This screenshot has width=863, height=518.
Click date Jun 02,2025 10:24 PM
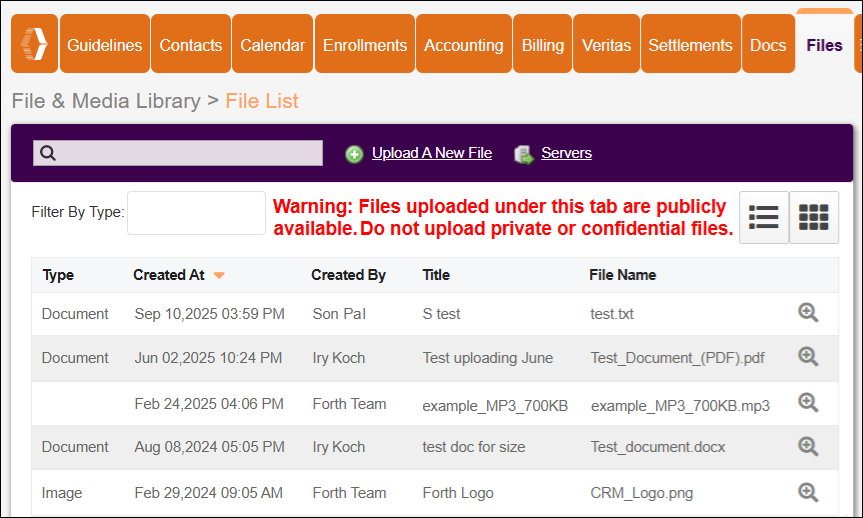coord(208,358)
